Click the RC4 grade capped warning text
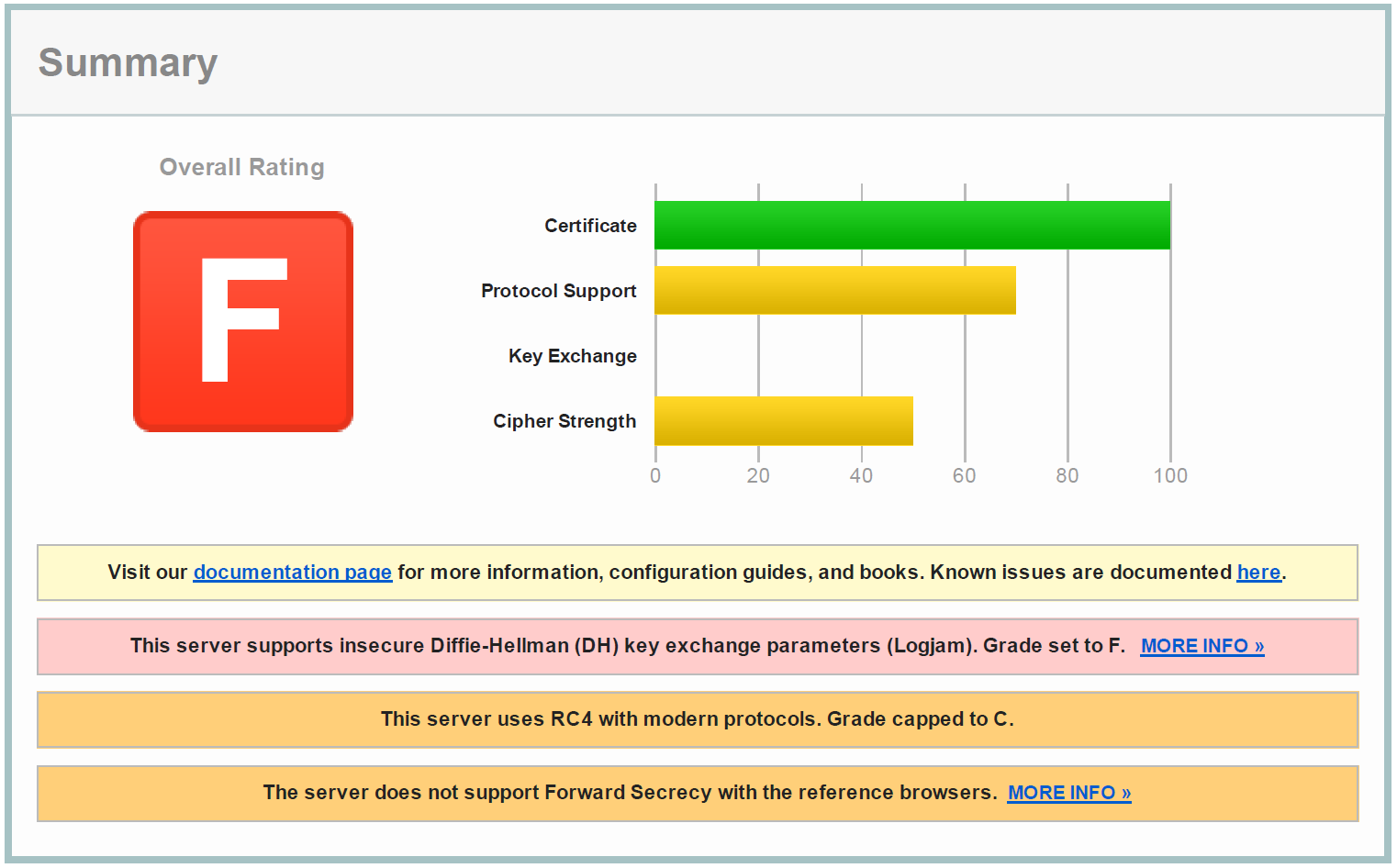 click(698, 719)
